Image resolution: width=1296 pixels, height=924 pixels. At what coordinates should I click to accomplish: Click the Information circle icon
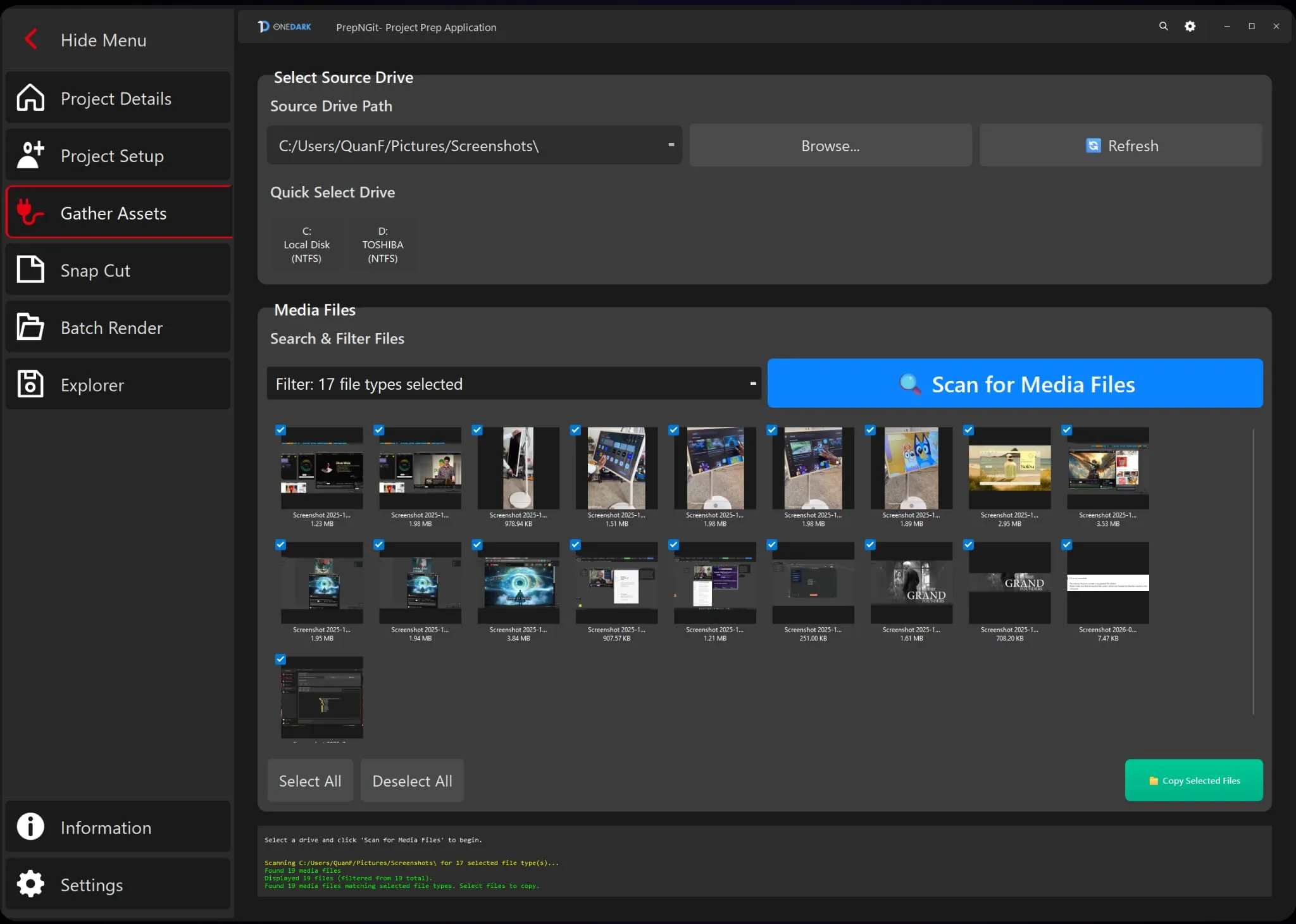coord(30,827)
